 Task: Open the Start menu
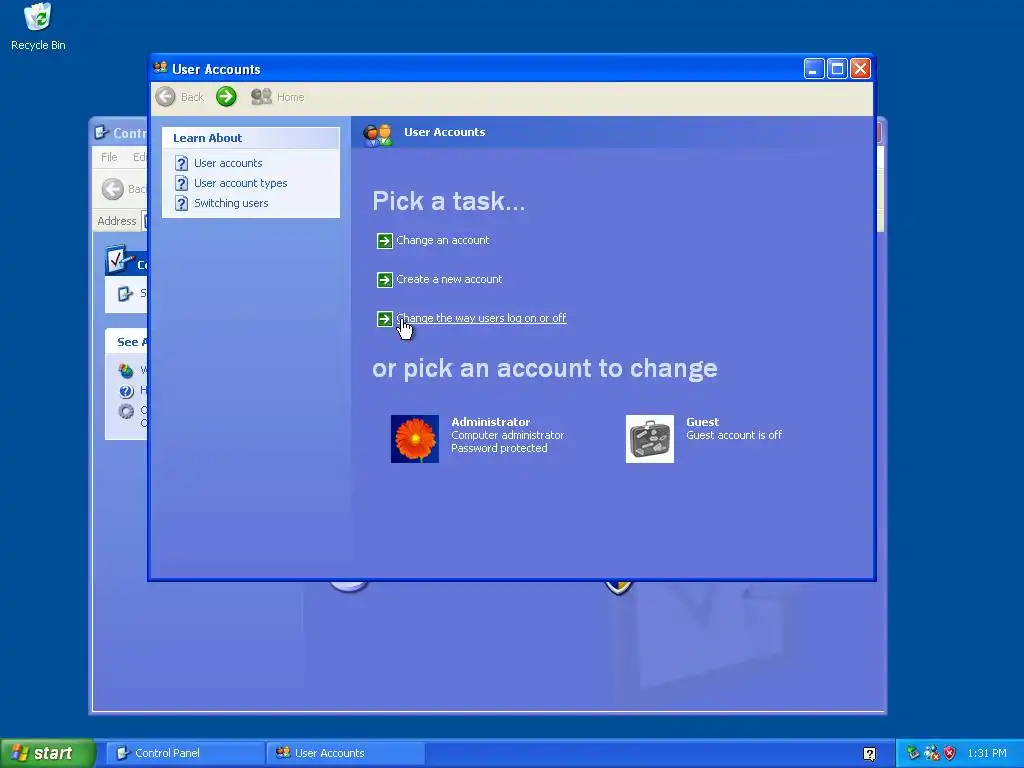[47, 753]
